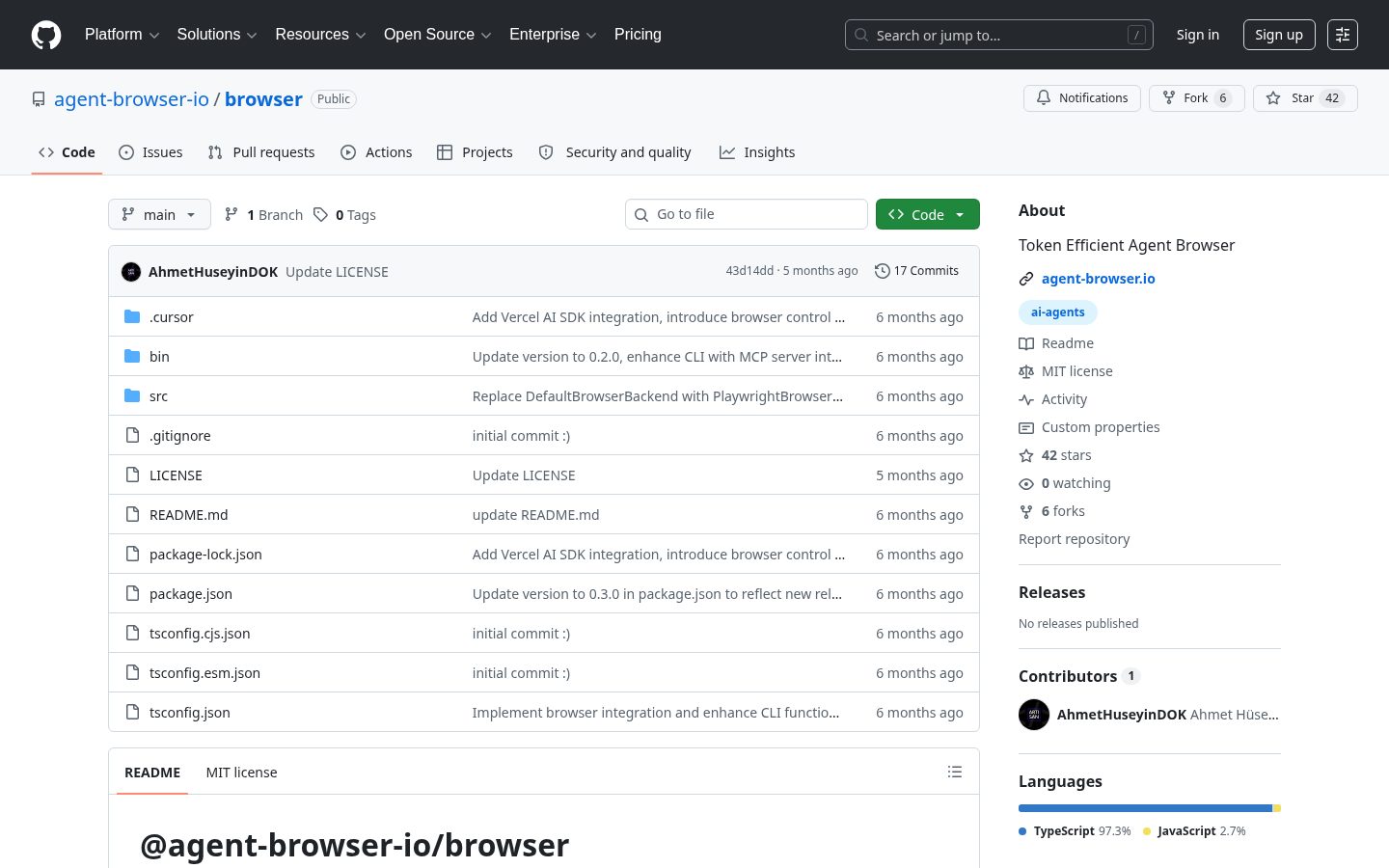Viewport: 1389px width, 868px height.
Task: Expand the Solutions menu
Action: [x=217, y=35]
